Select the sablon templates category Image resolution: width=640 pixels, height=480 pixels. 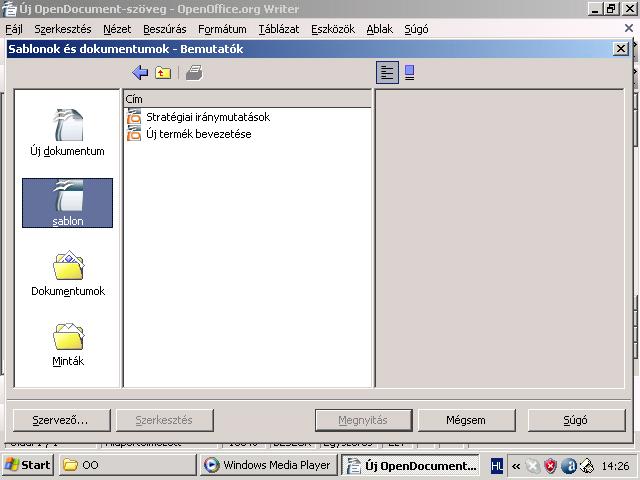67,203
